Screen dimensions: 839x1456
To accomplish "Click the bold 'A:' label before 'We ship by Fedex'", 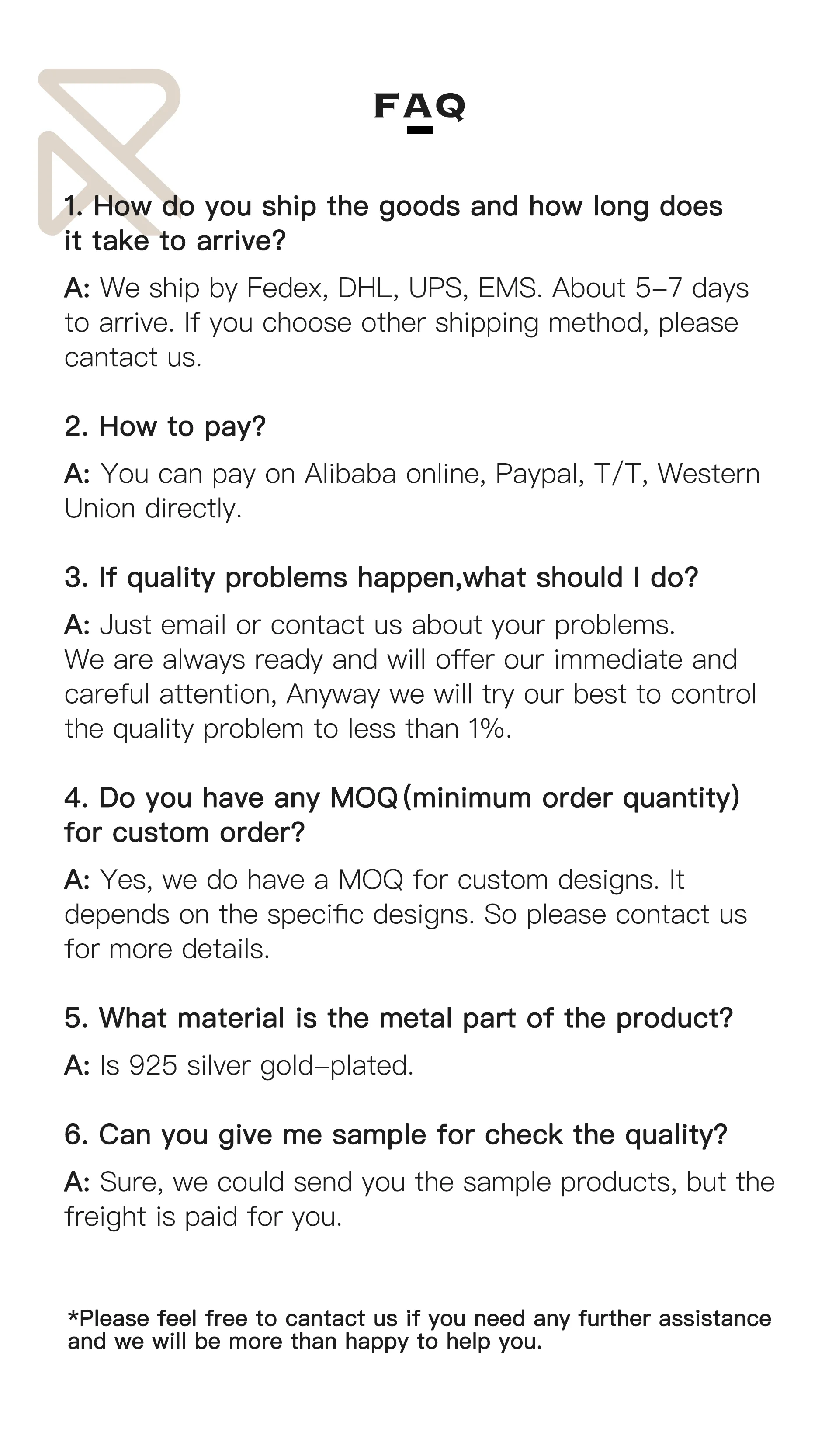I will [77, 288].
